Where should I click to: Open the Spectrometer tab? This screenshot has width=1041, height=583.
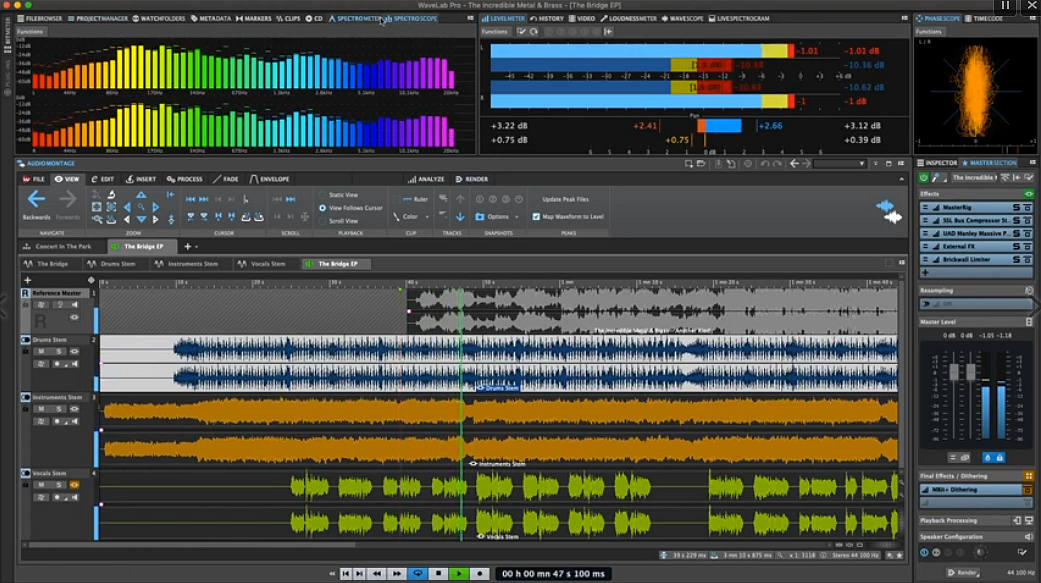[x=356, y=19]
